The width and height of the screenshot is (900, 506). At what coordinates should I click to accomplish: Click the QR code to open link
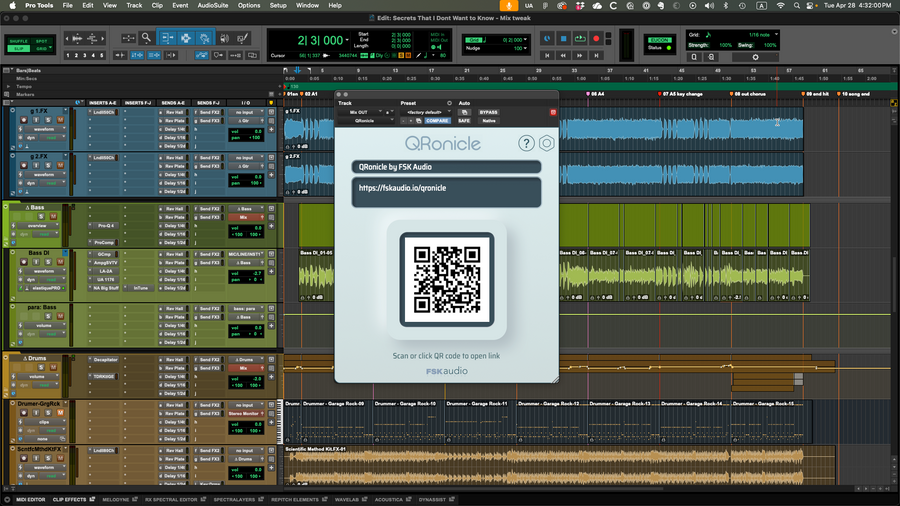447,279
